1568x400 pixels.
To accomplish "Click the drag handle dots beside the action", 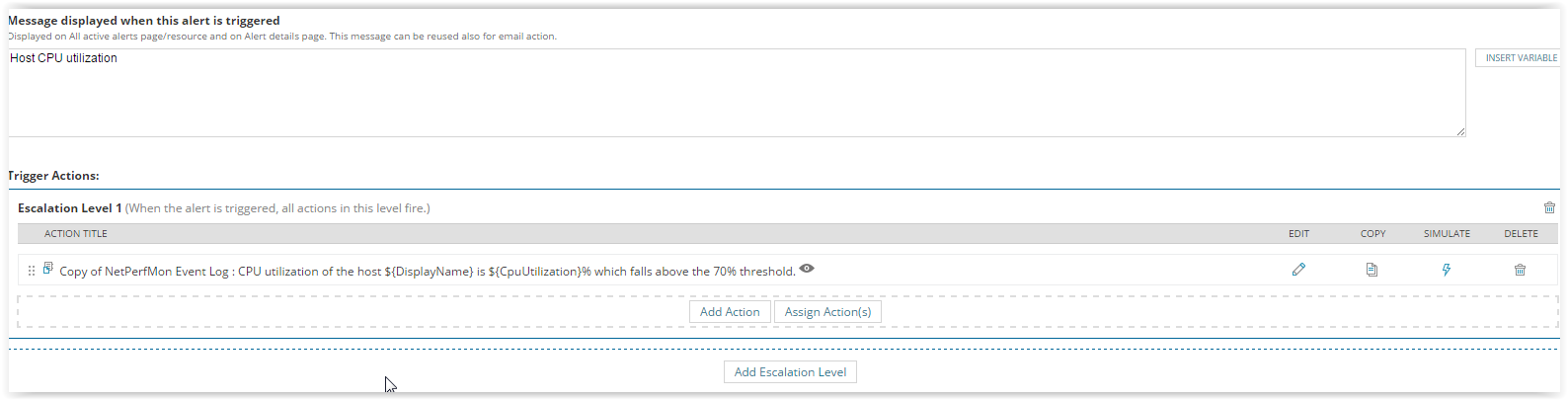I will (32, 271).
